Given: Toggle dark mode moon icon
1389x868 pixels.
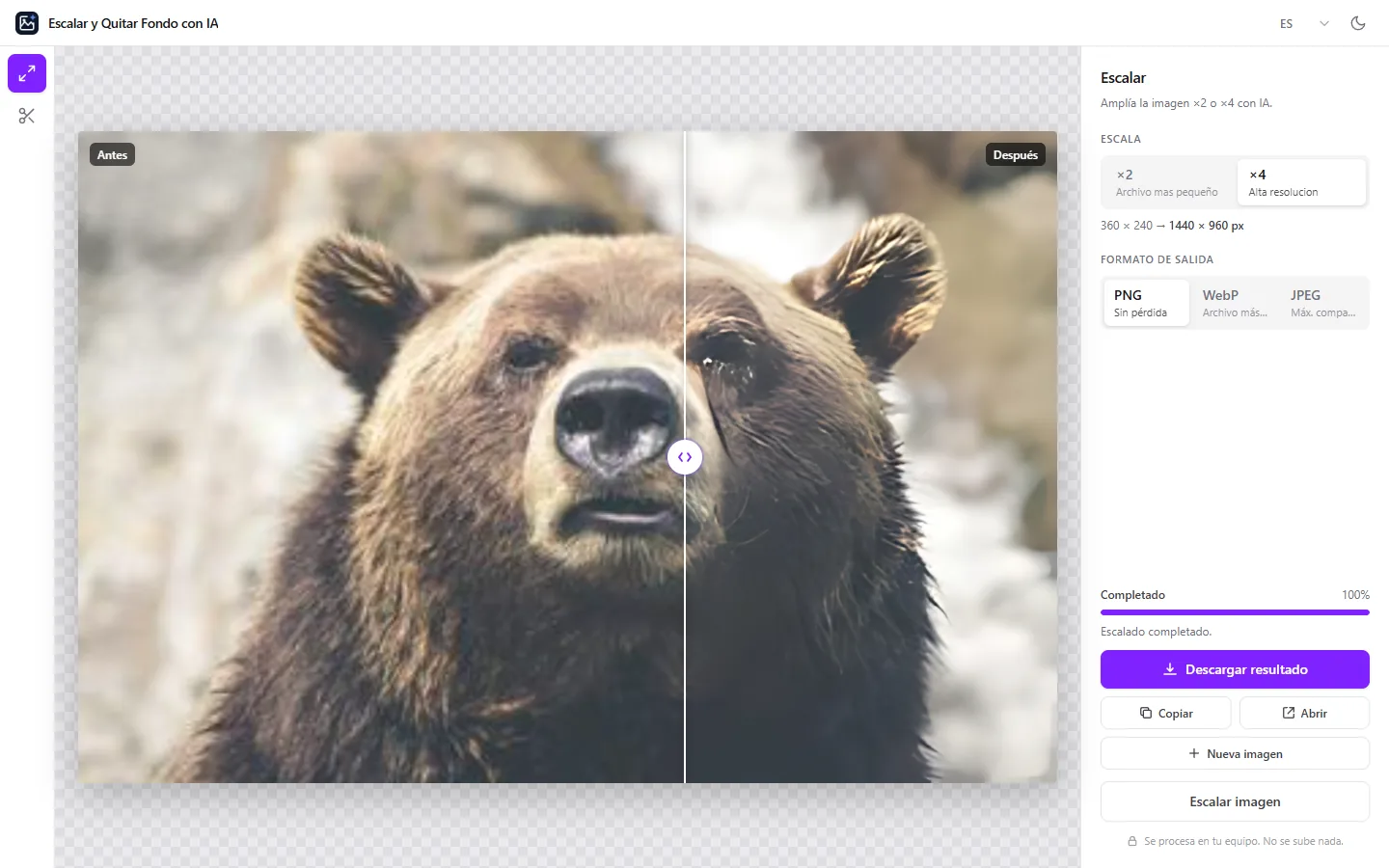Looking at the screenshot, I should 1358,23.
